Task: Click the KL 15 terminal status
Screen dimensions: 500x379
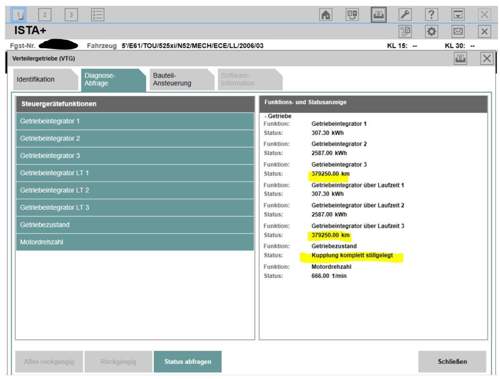Action: pyautogui.click(x=402, y=46)
